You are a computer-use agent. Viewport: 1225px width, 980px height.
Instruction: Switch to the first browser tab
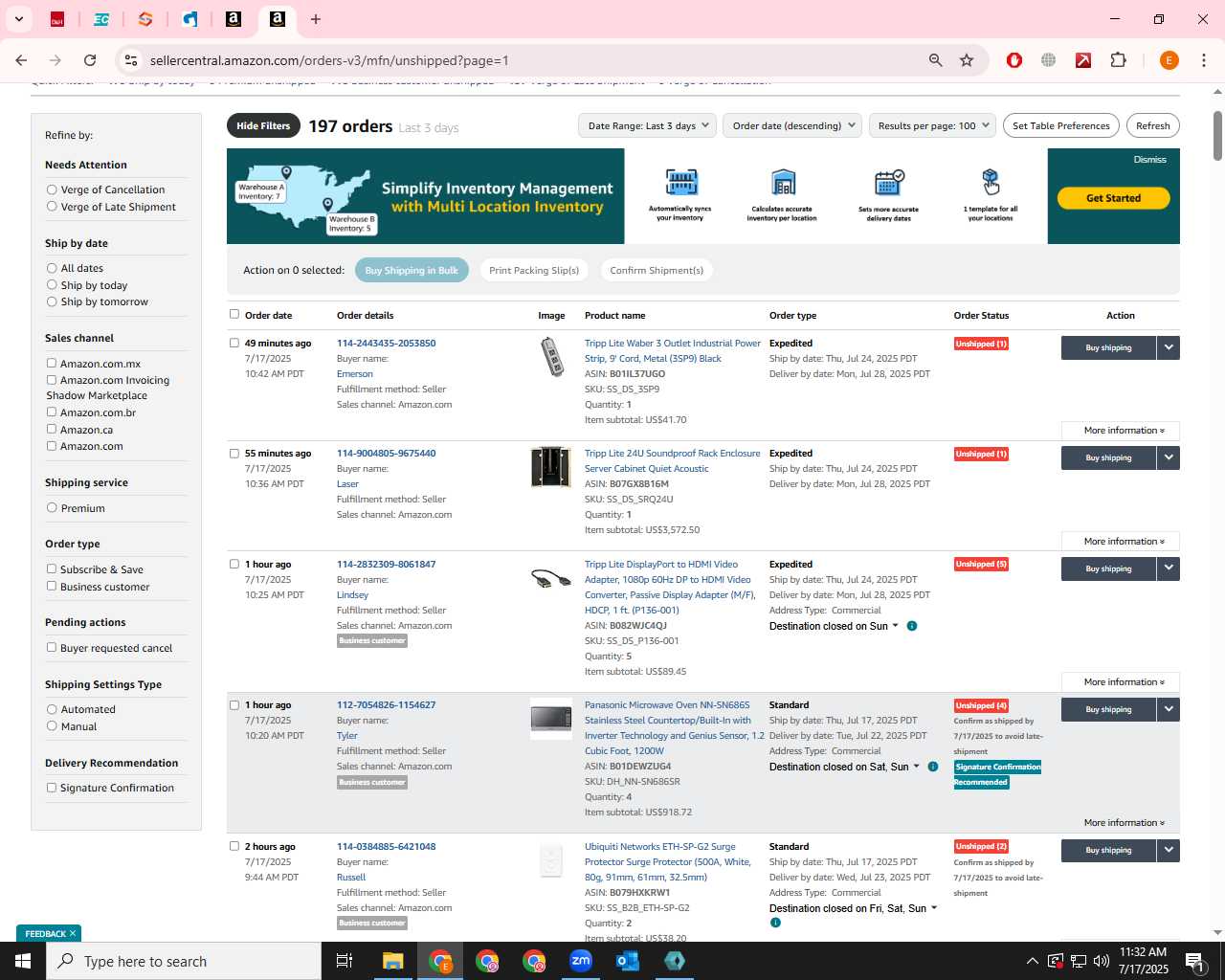[x=57, y=19]
